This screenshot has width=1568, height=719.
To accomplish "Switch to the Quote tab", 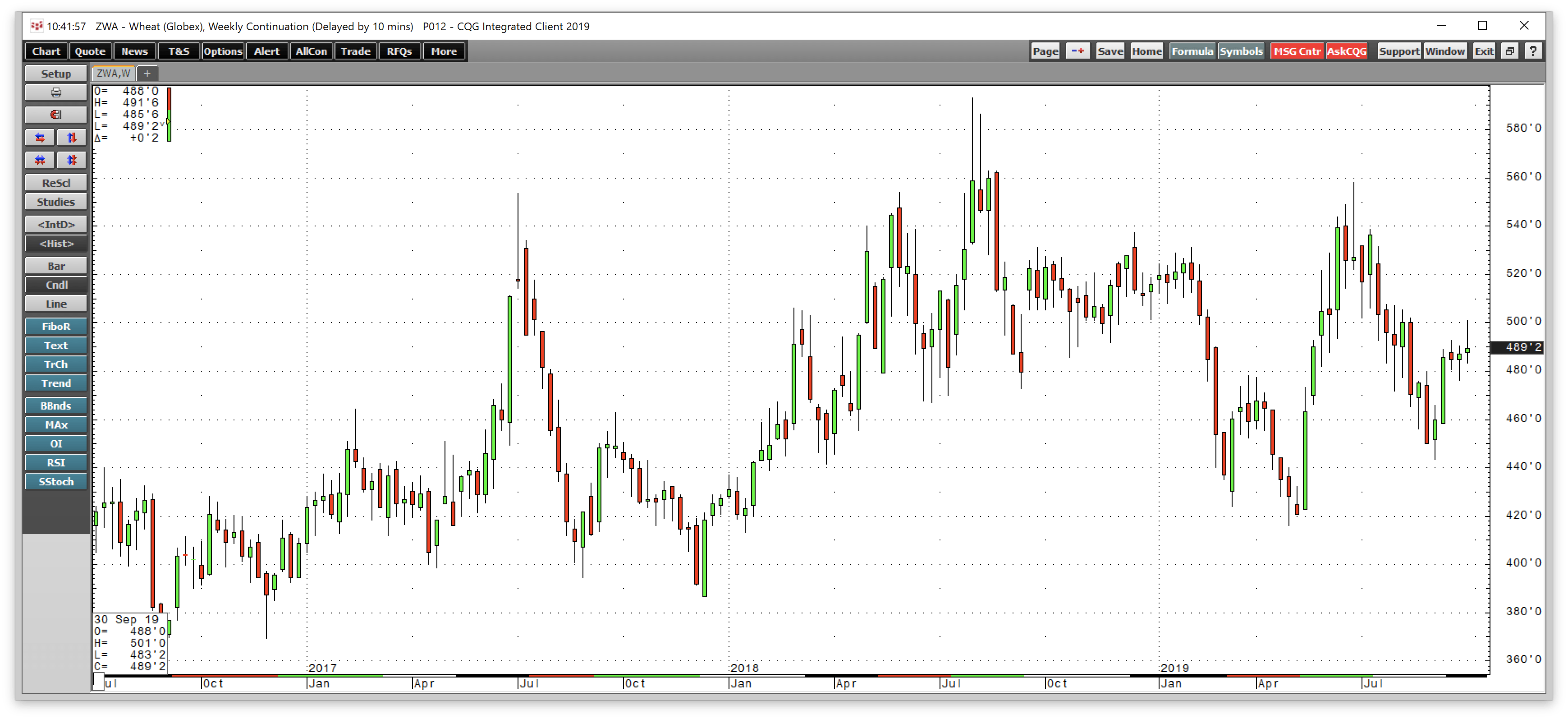I will pos(90,51).
